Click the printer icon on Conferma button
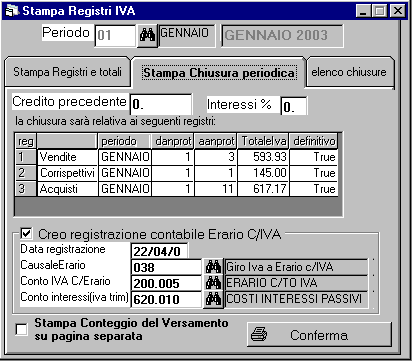 (x=259, y=334)
